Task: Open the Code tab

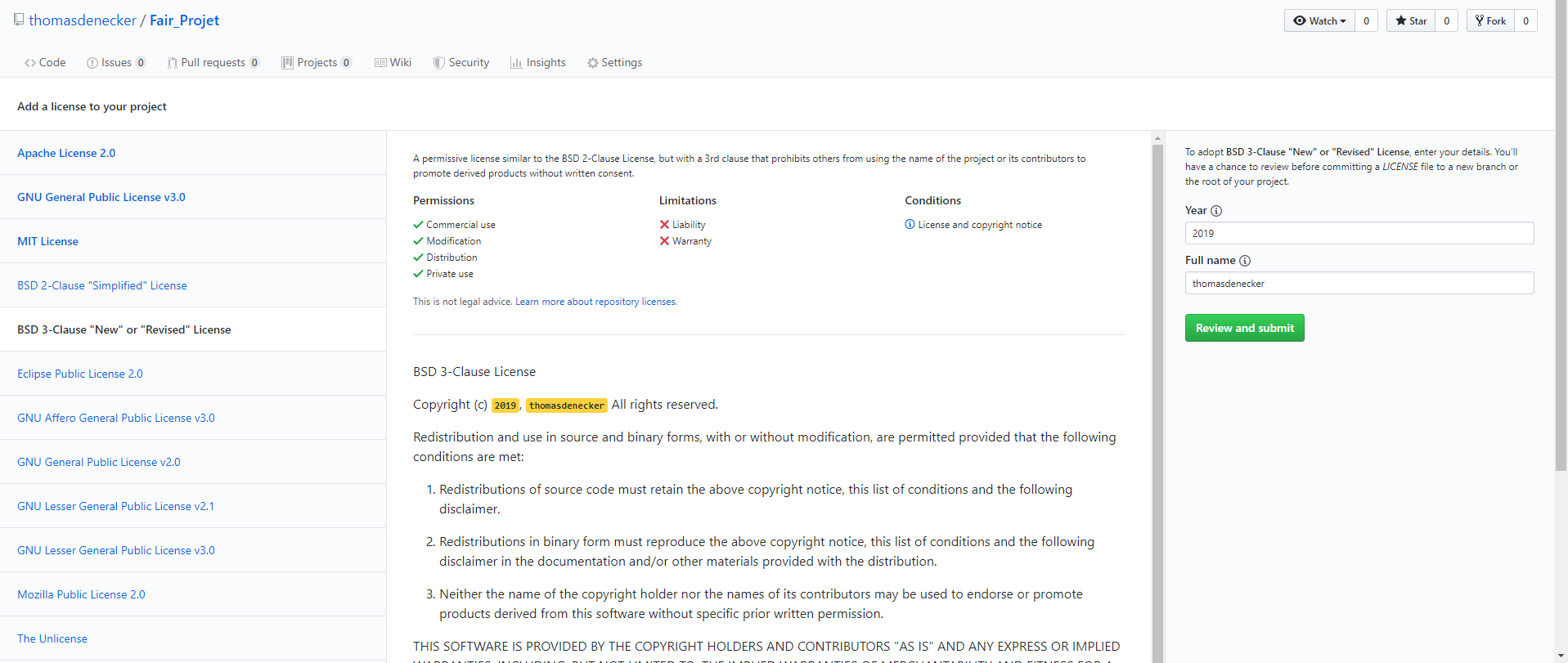Action: tap(45, 63)
